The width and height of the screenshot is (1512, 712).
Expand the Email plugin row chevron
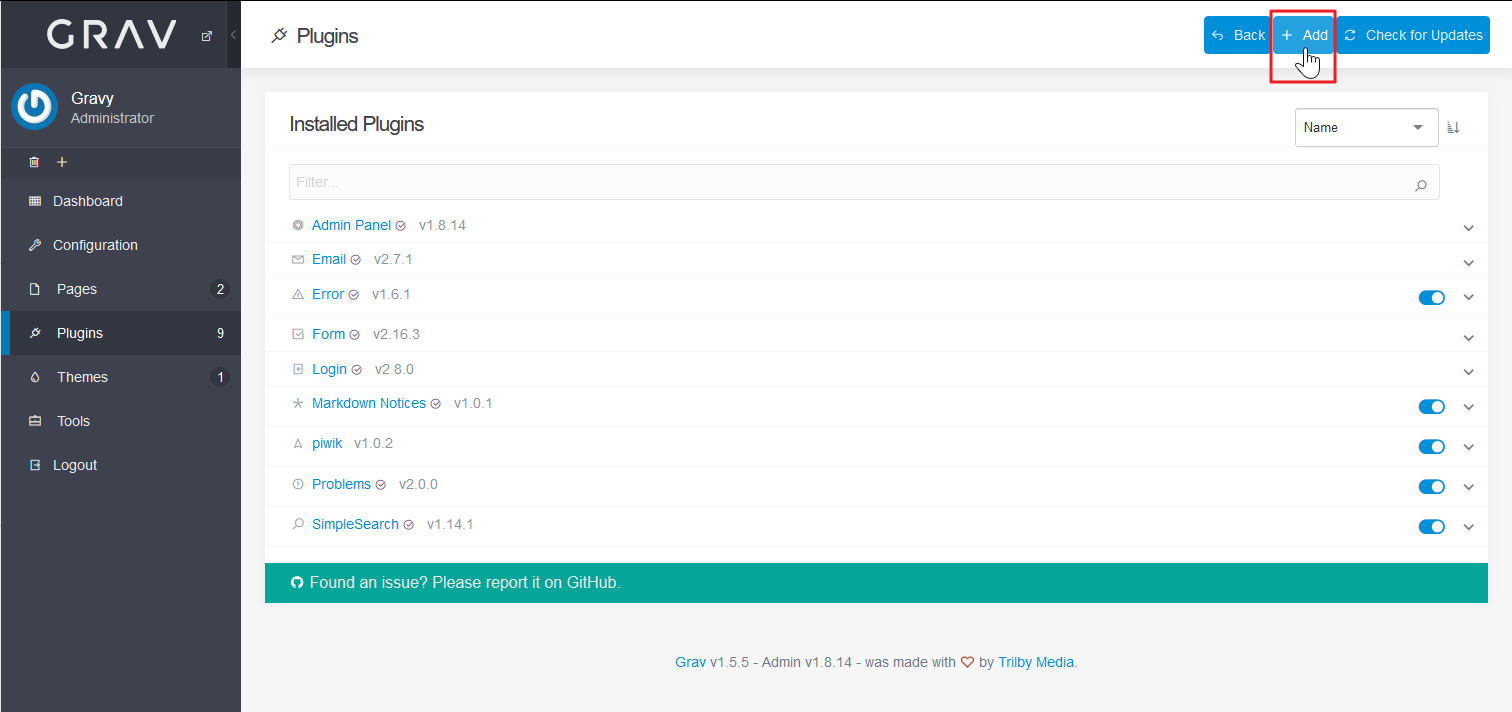coord(1468,262)
